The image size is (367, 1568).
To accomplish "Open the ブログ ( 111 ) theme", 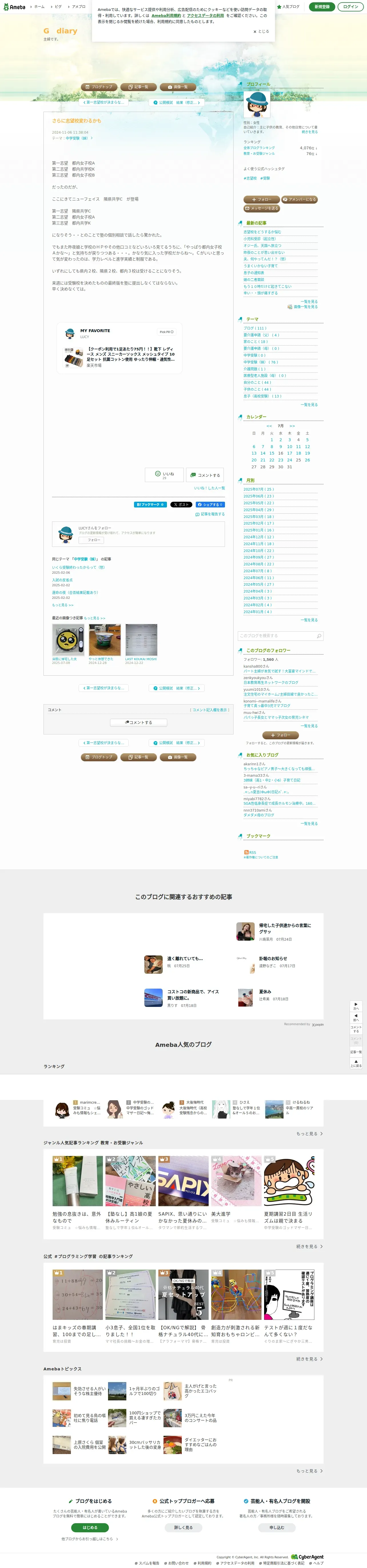I will (255, 328).
